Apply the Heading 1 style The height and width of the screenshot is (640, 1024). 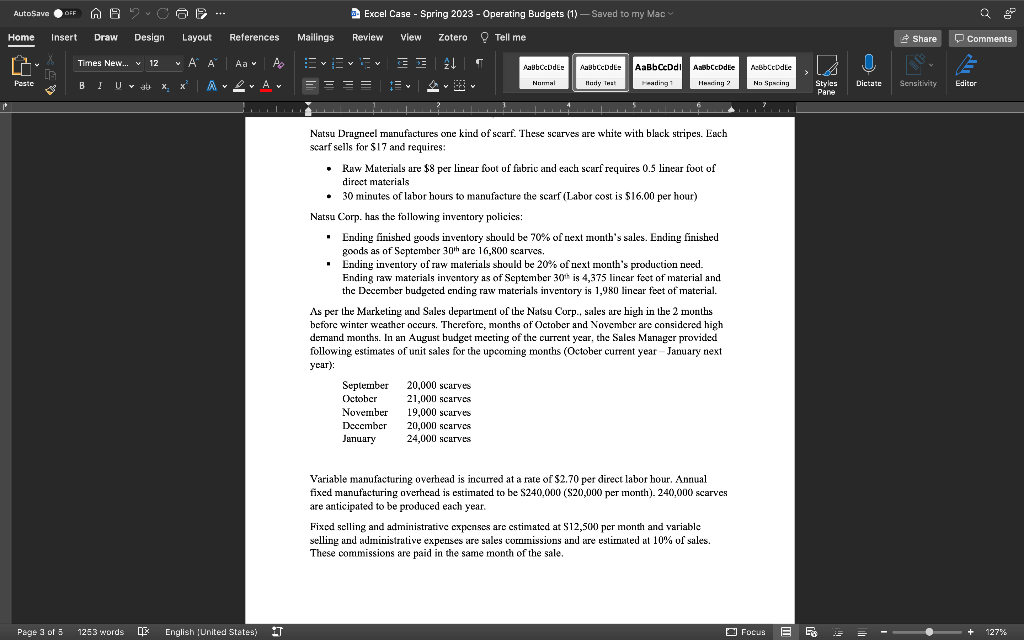coord(658,72)
